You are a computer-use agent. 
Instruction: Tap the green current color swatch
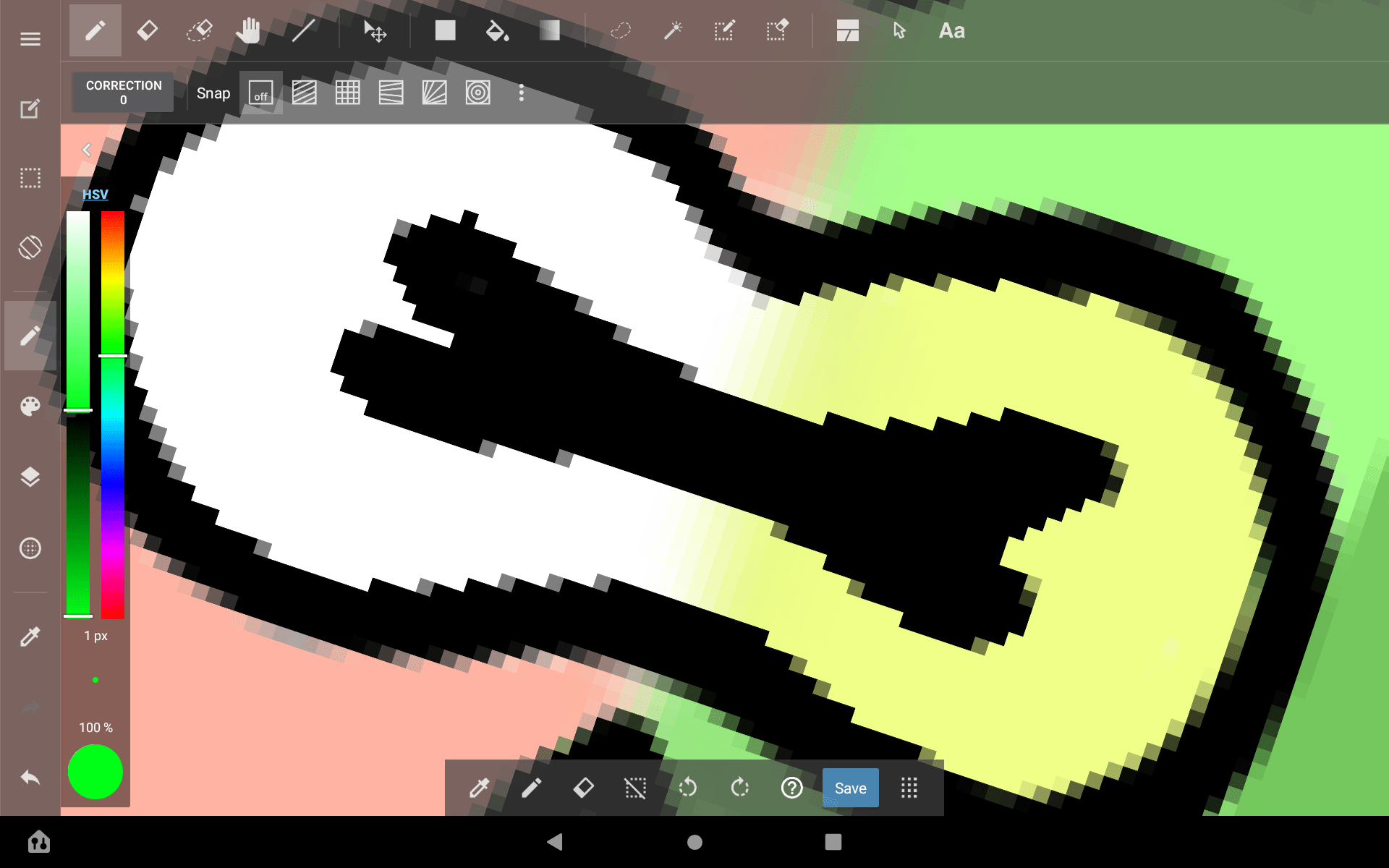(x=95, y=772)
